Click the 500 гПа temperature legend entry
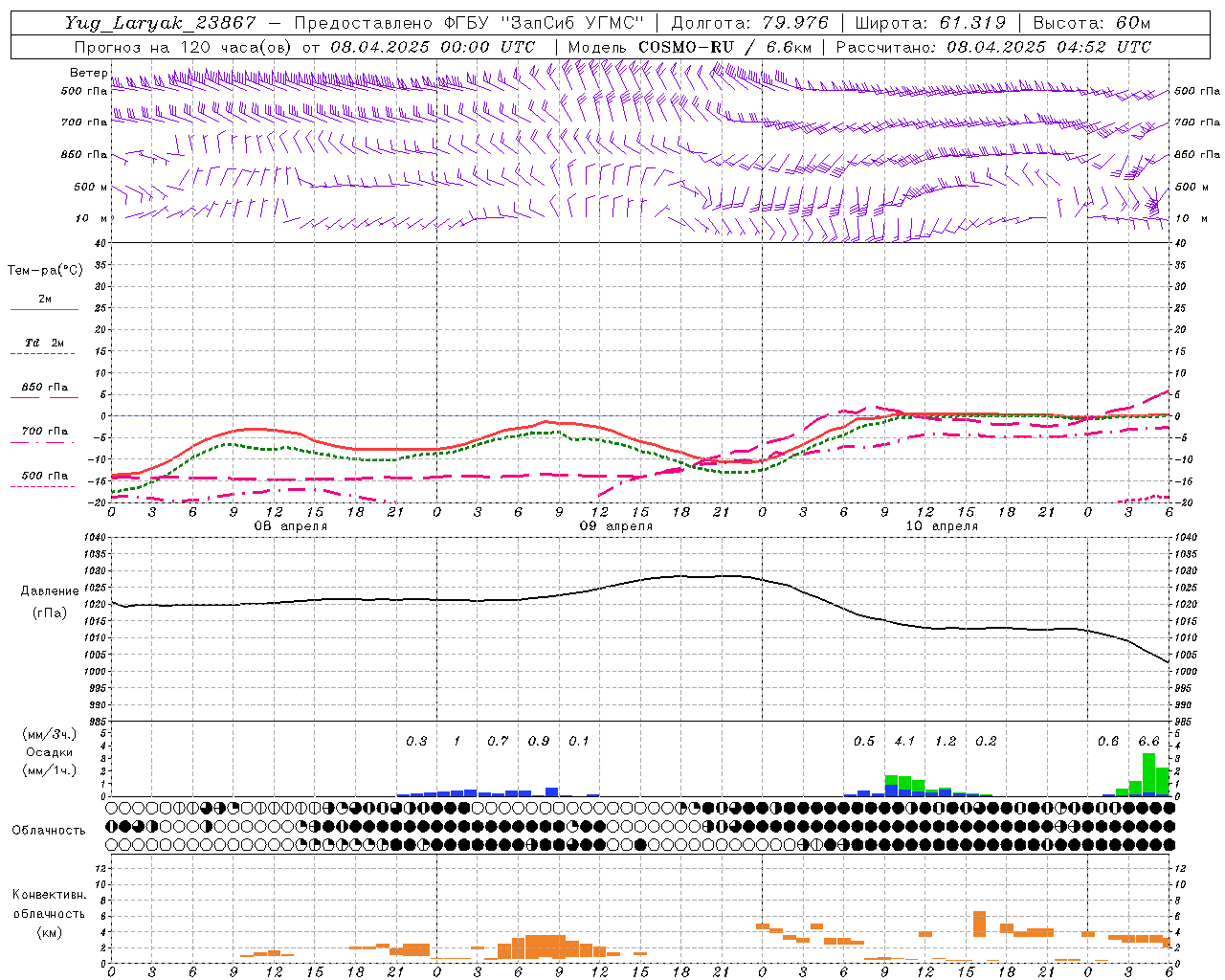The width and height of the screenshot is (1225, 980). (45, 476)
